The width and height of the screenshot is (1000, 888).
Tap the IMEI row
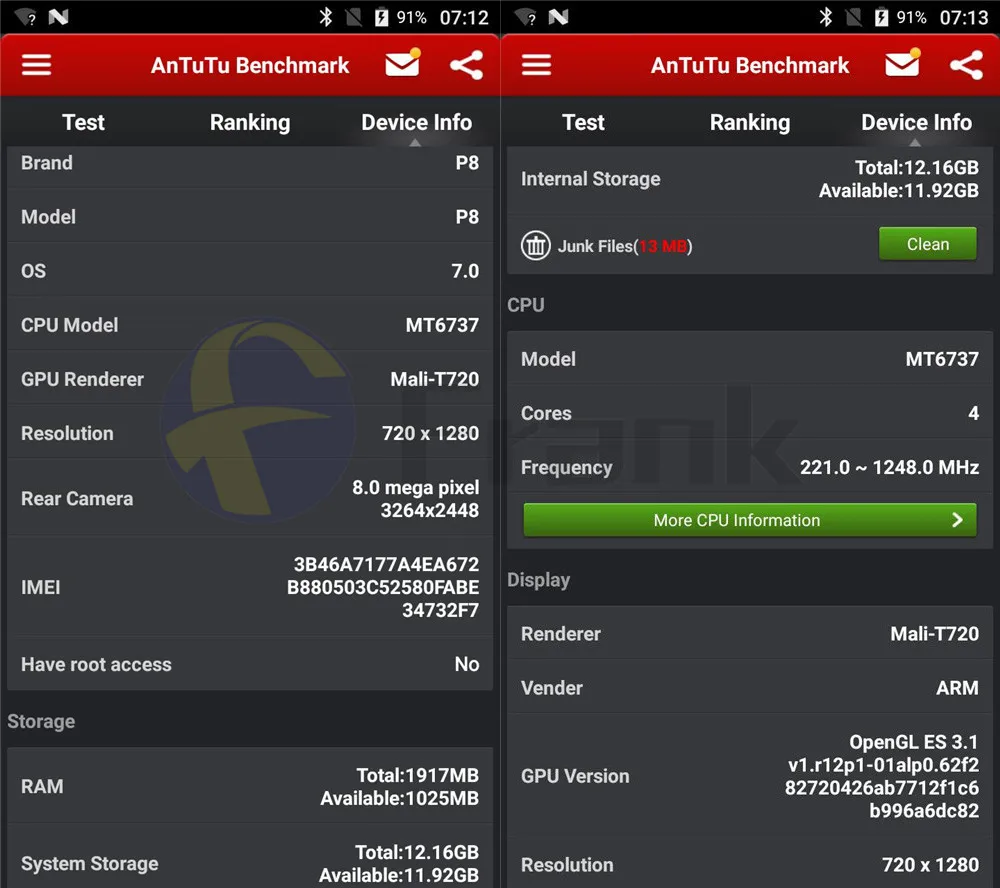click(x=250, y=587)
